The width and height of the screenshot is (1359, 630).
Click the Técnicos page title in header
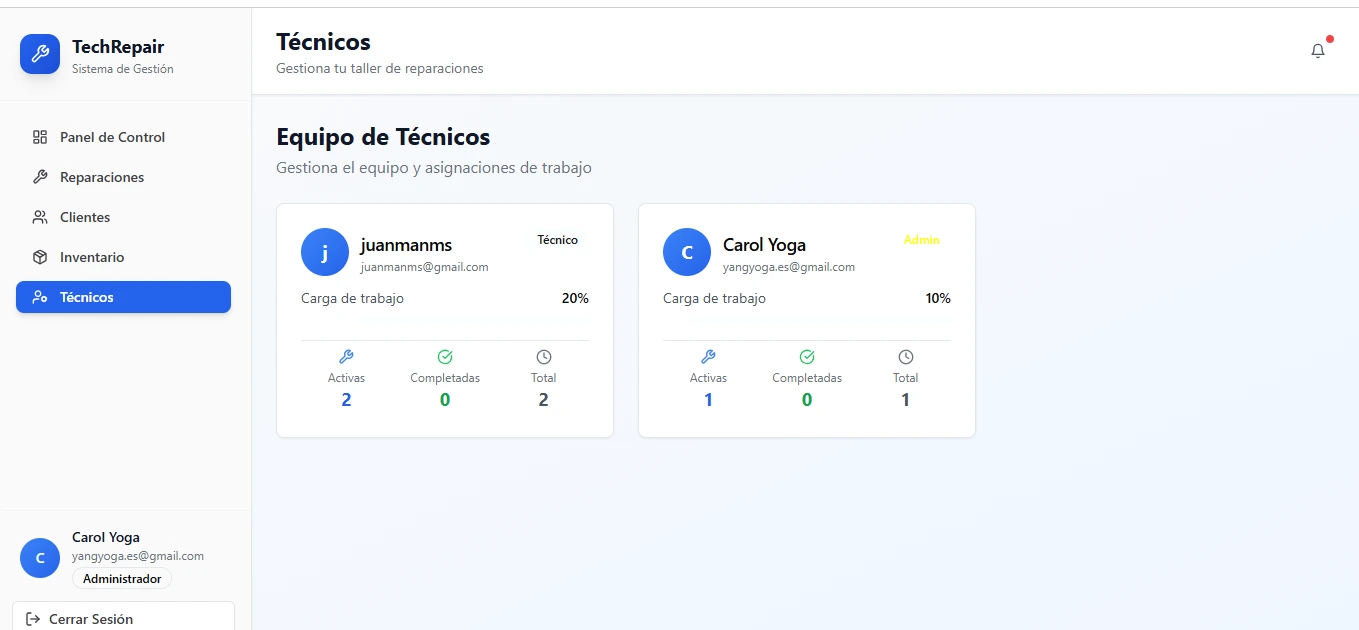click(x=323, y=42)
